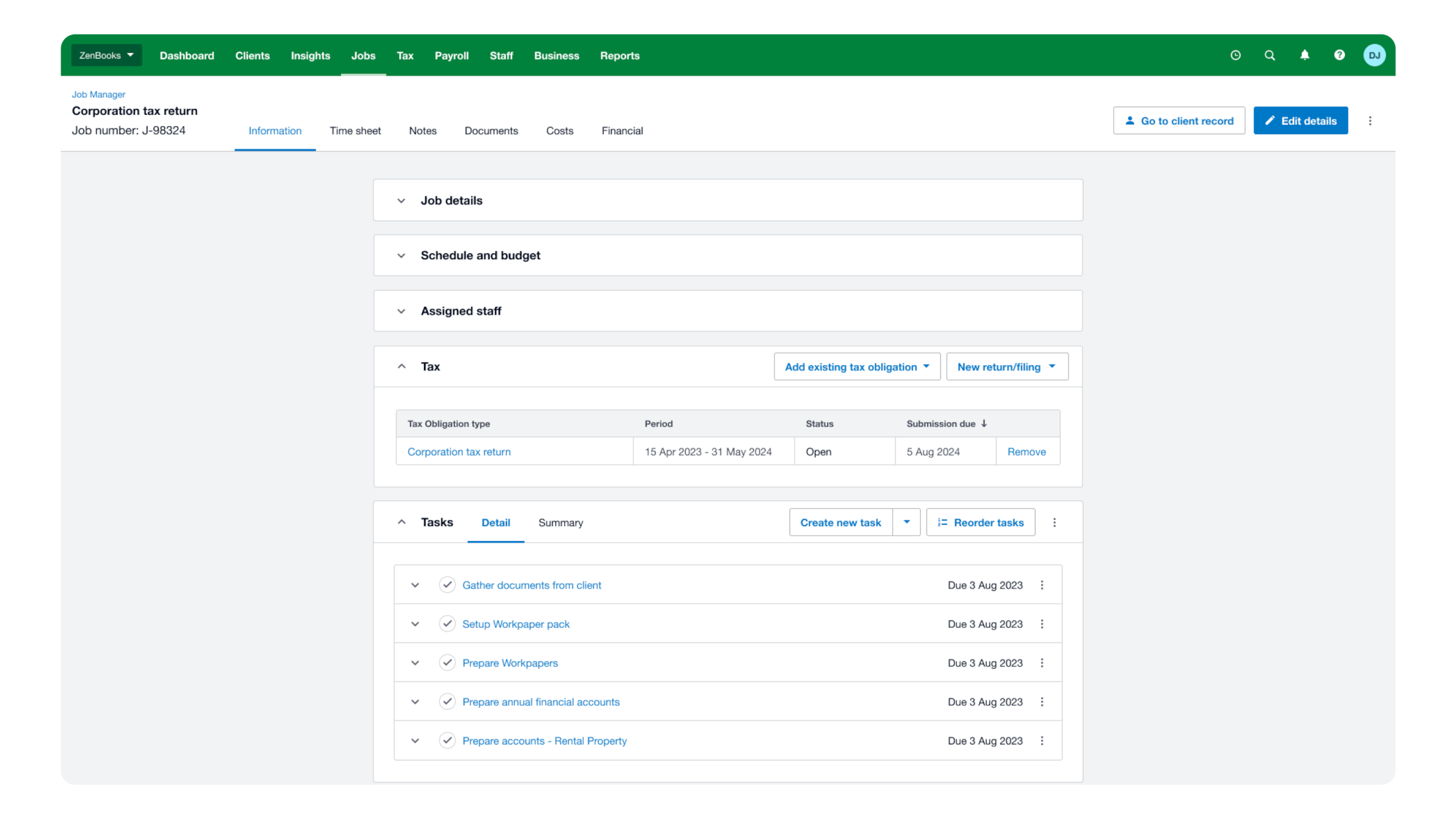Remove the Corporation tax return obligation

pyautogui.click(x=1026, y=451)
